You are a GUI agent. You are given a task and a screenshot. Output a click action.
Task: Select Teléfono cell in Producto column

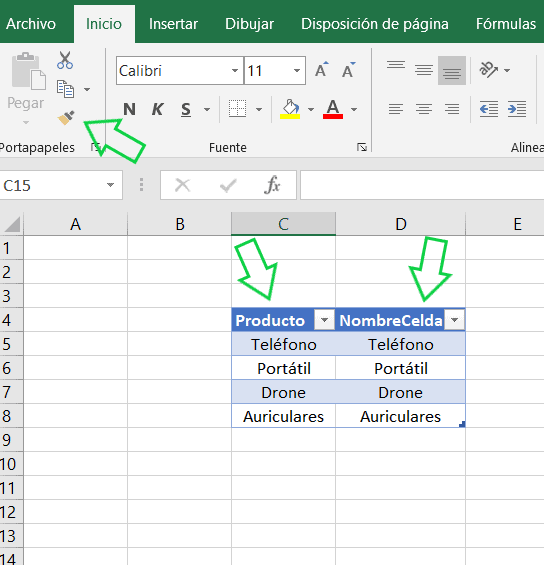point(284,344)
